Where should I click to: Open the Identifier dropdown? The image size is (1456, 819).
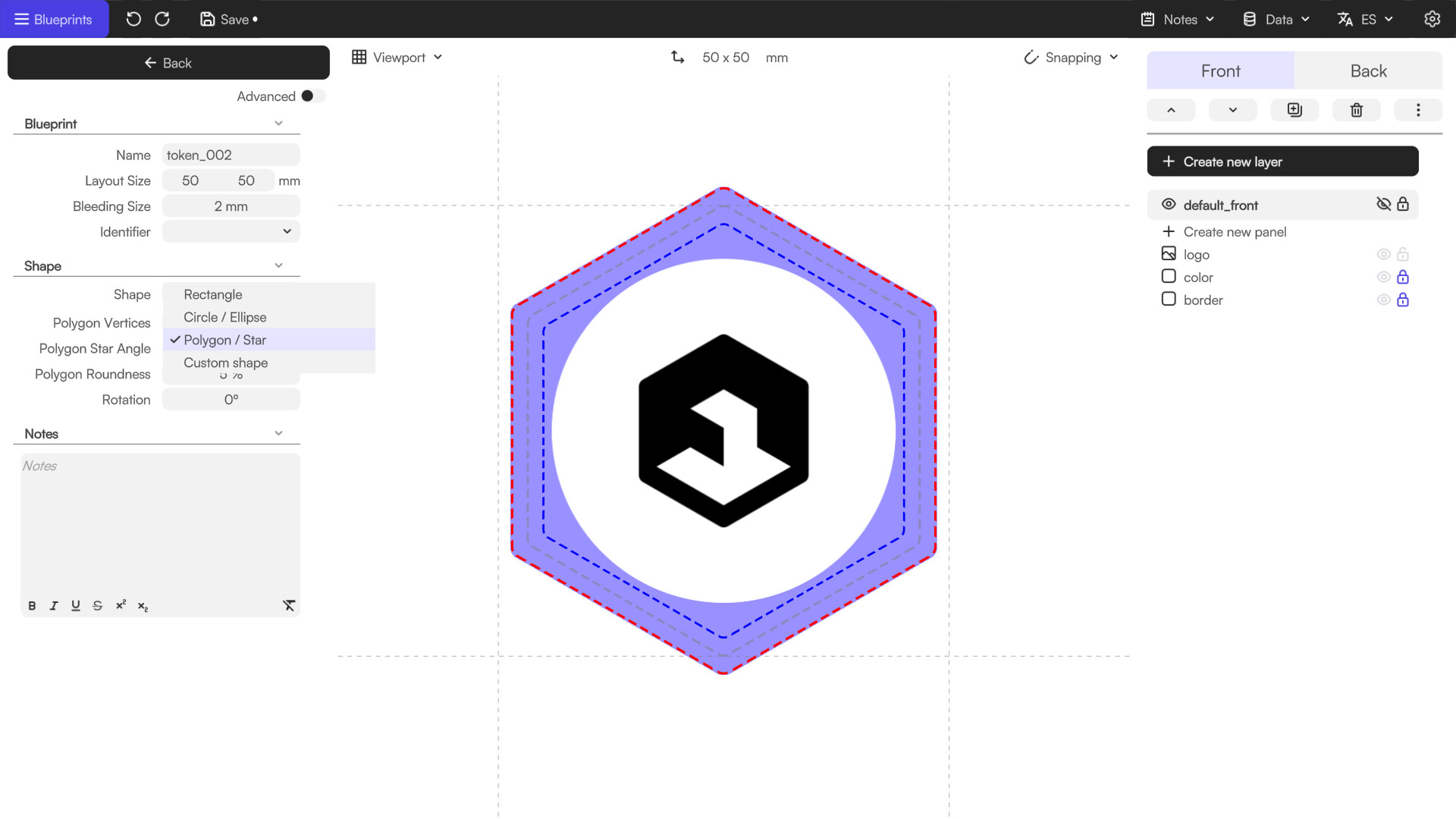[231, 231]
